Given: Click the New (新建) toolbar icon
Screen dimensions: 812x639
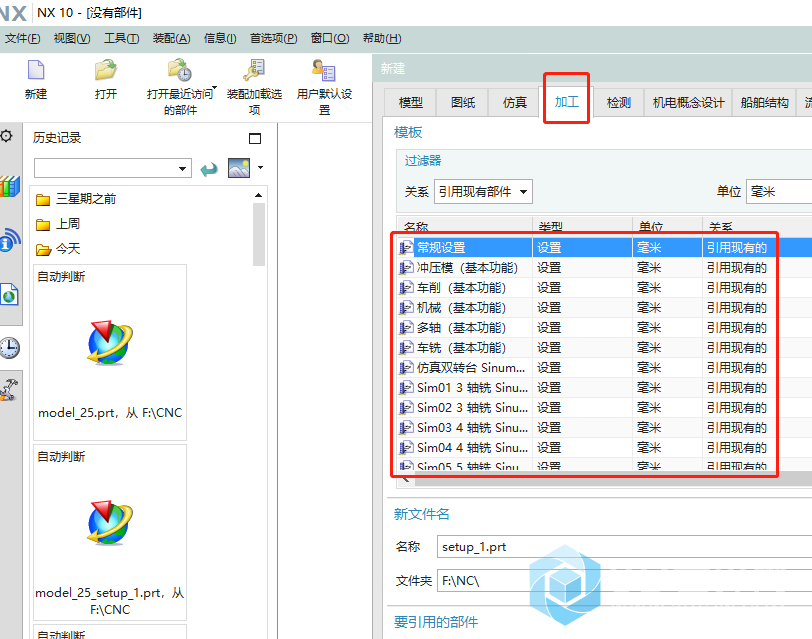Looking at the screenshot, I should click(x=36, y=70).
